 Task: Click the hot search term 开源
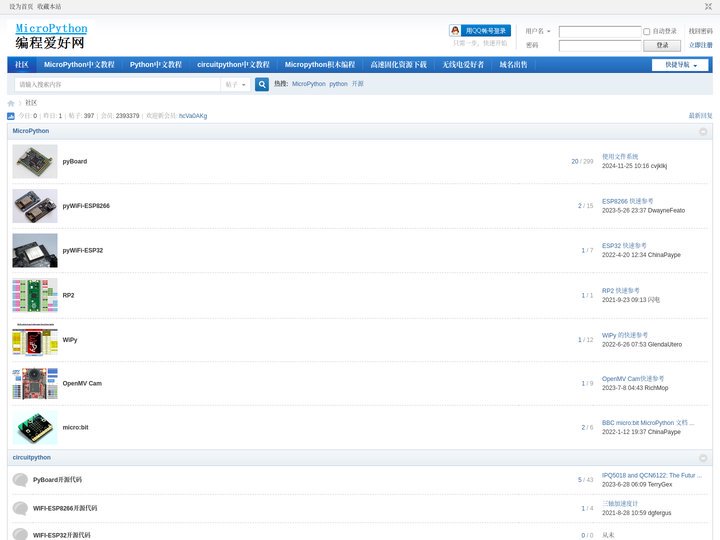(358, 84)
